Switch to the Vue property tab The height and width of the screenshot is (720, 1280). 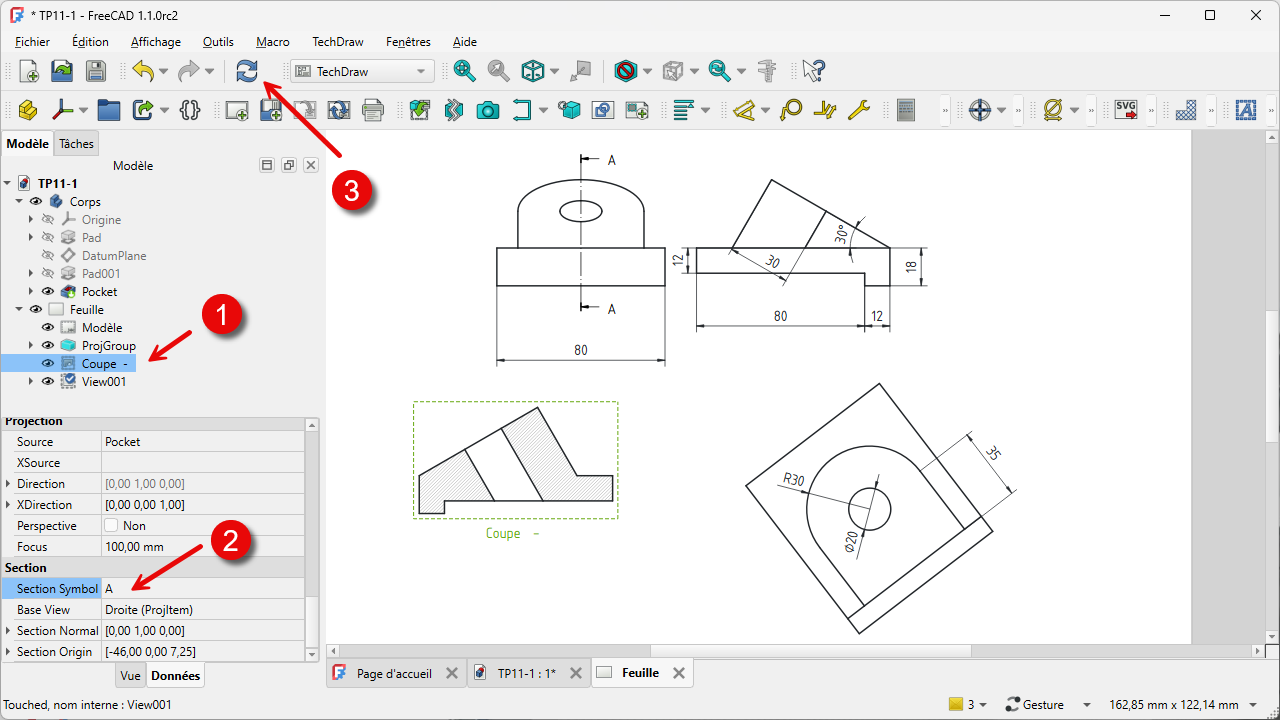[x=130, y=676]
